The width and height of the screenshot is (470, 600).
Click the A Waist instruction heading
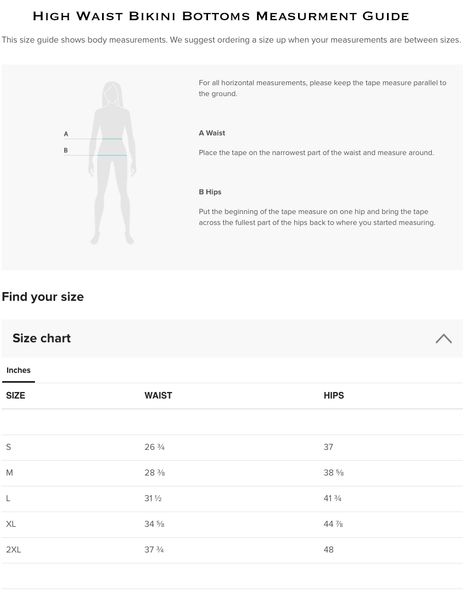coord(214,135)
